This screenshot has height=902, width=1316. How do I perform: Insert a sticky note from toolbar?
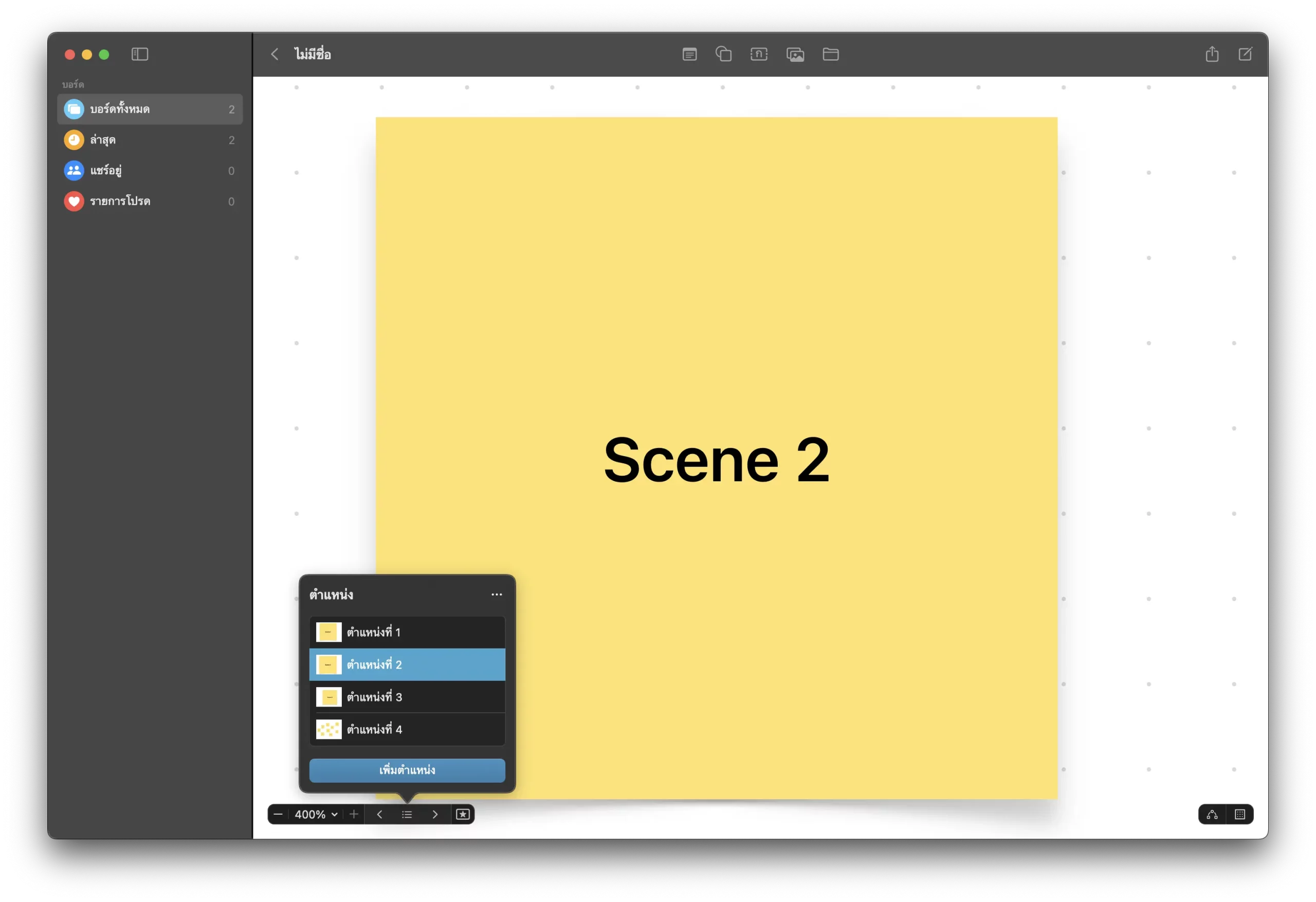(689, 55)
